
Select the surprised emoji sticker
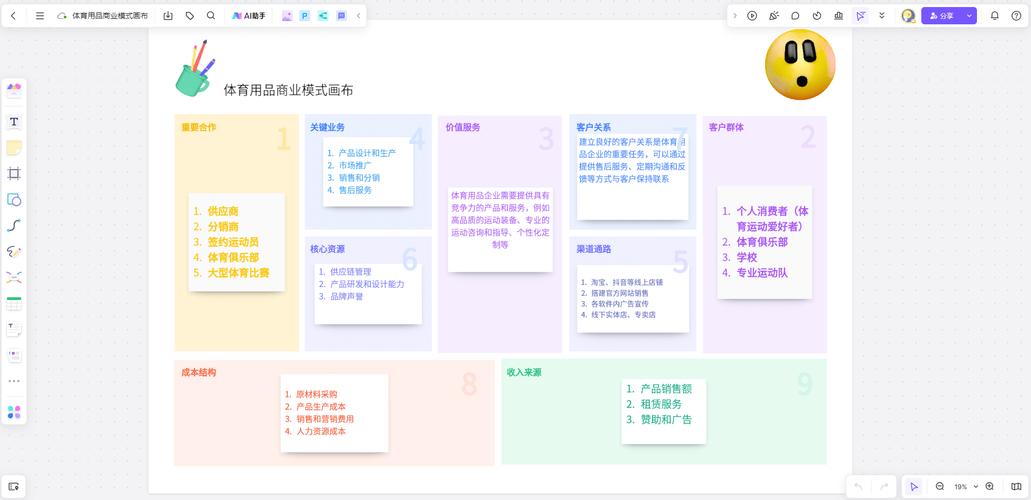click(800, 64)
